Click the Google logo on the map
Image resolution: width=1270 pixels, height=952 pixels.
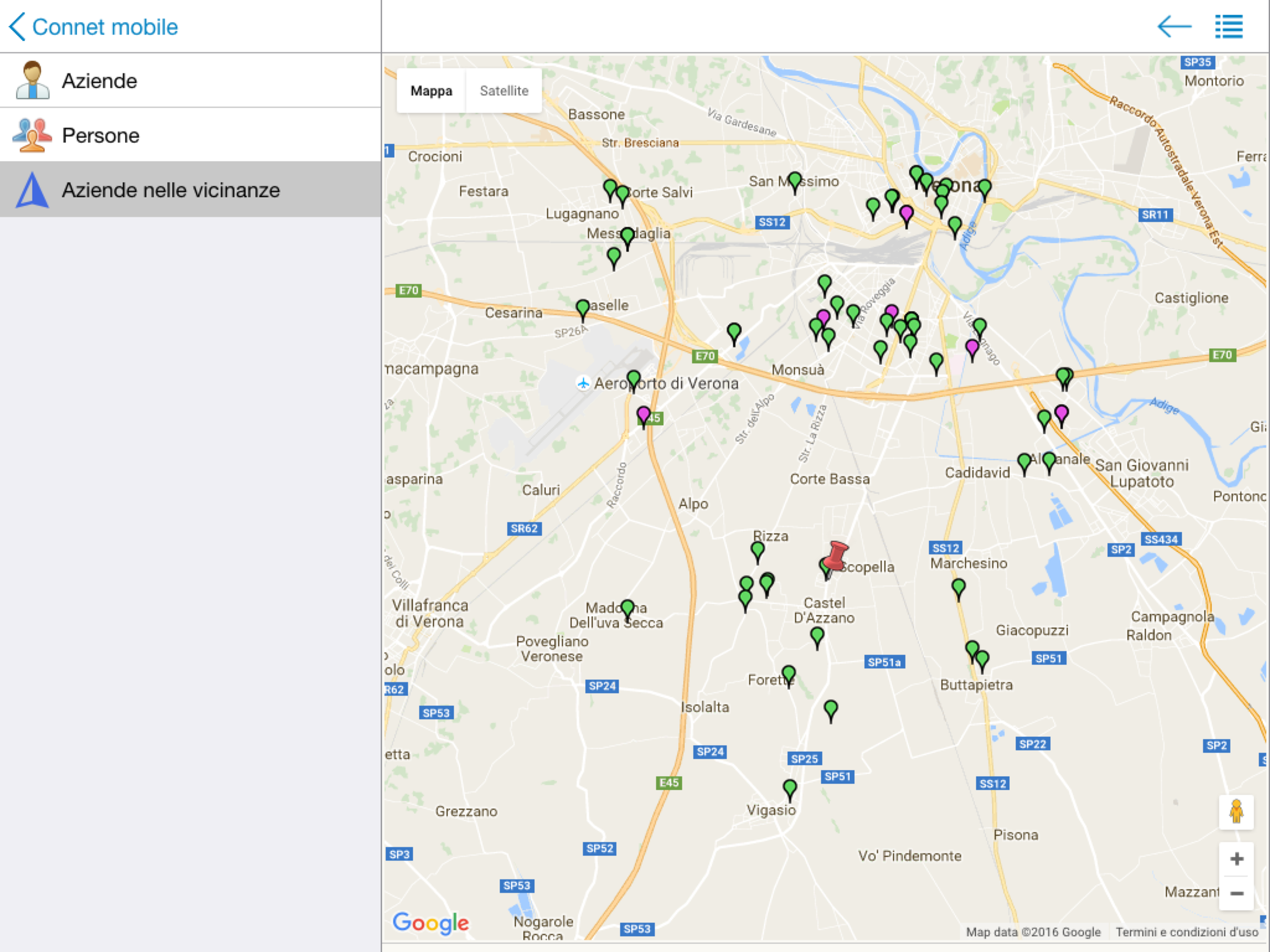(x=430, y=923)
